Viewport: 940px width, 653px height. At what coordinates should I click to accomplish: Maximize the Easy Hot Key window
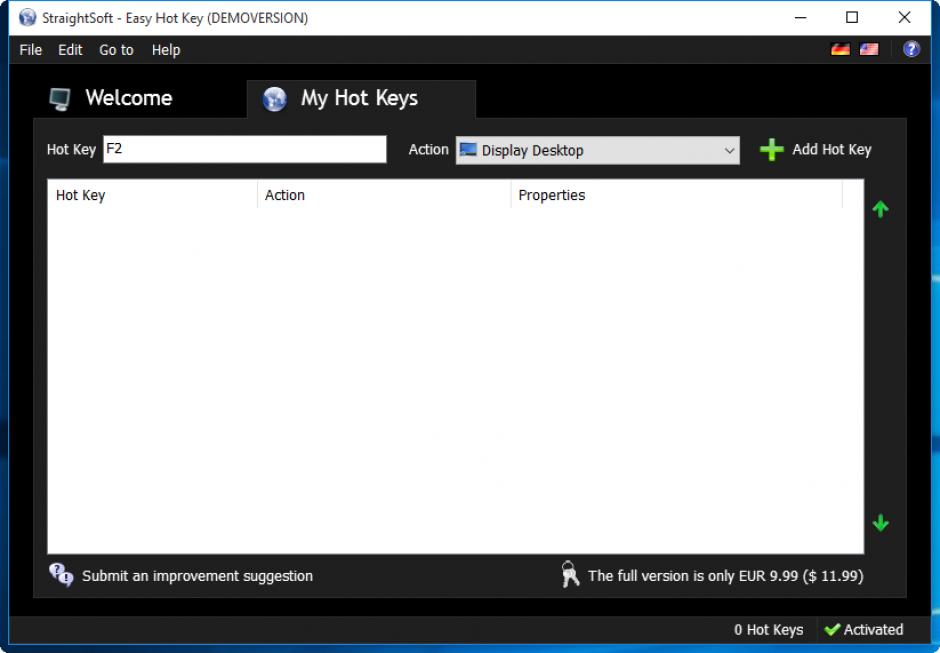852,17
